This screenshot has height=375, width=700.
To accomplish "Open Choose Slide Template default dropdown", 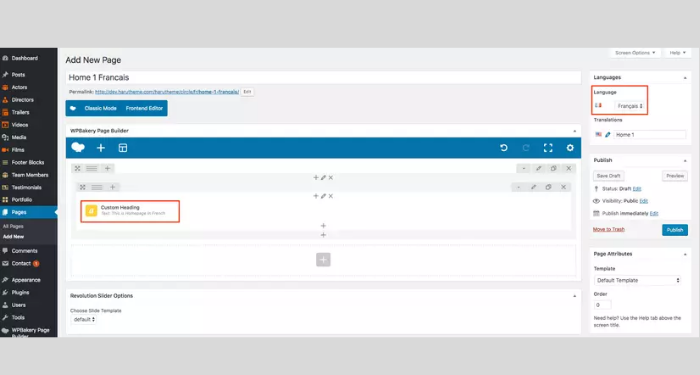I will (83, 319).
